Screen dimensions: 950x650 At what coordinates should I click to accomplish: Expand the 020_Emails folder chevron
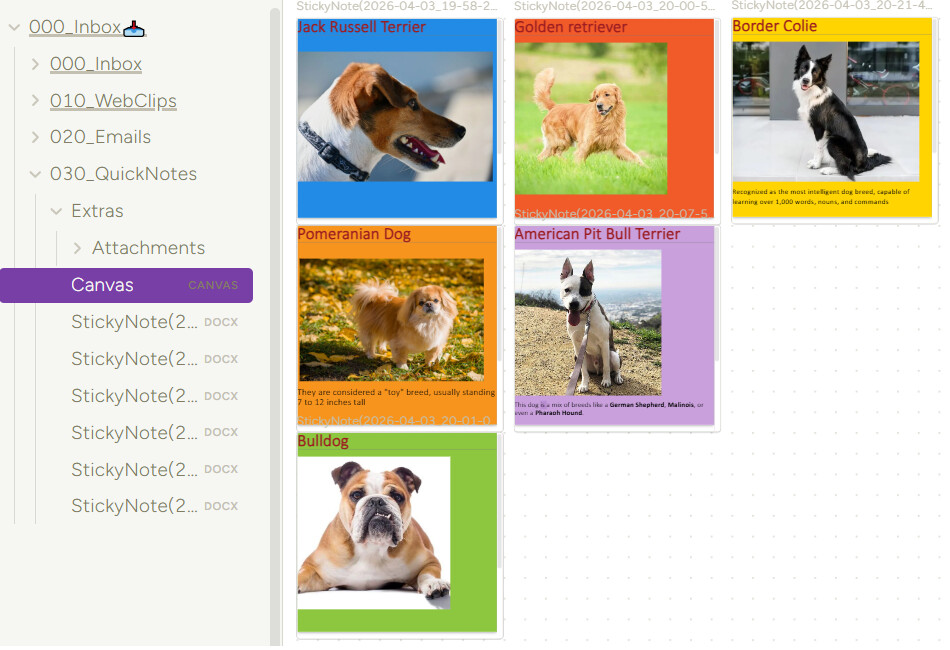point(35,137)
